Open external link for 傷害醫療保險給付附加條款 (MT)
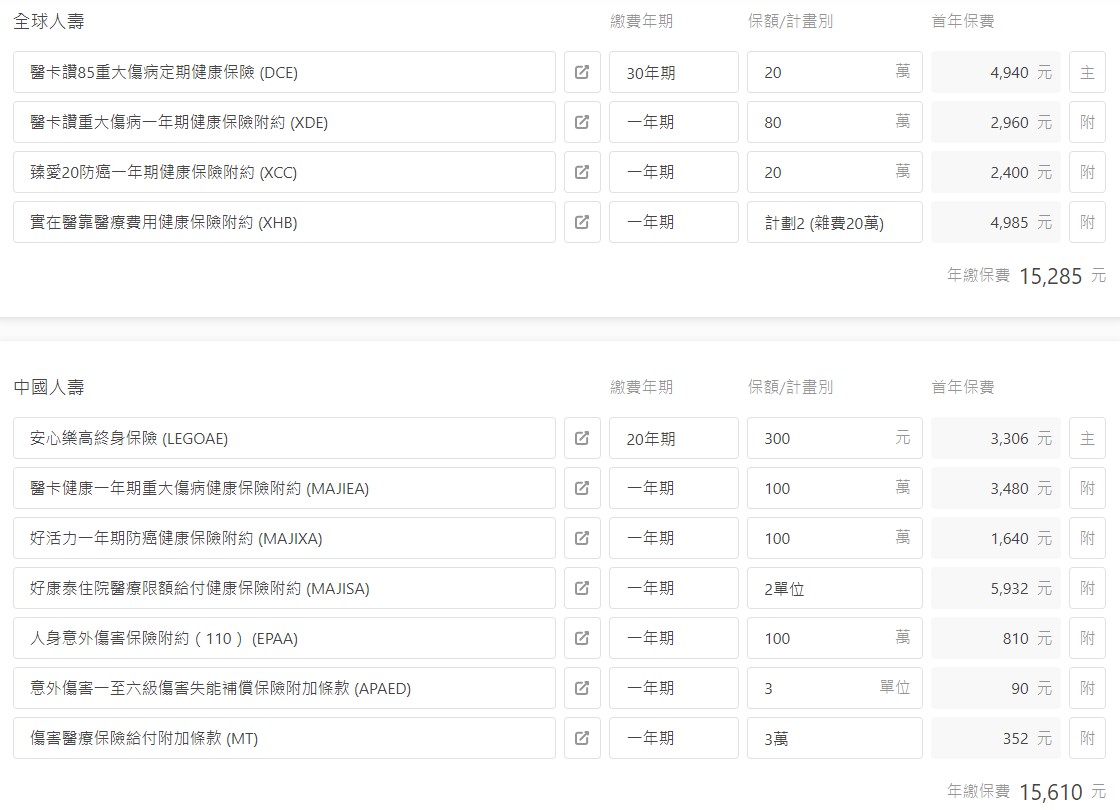Image resolution: width=1120 pixels, height=810 pixels. [x=582, y=738]
